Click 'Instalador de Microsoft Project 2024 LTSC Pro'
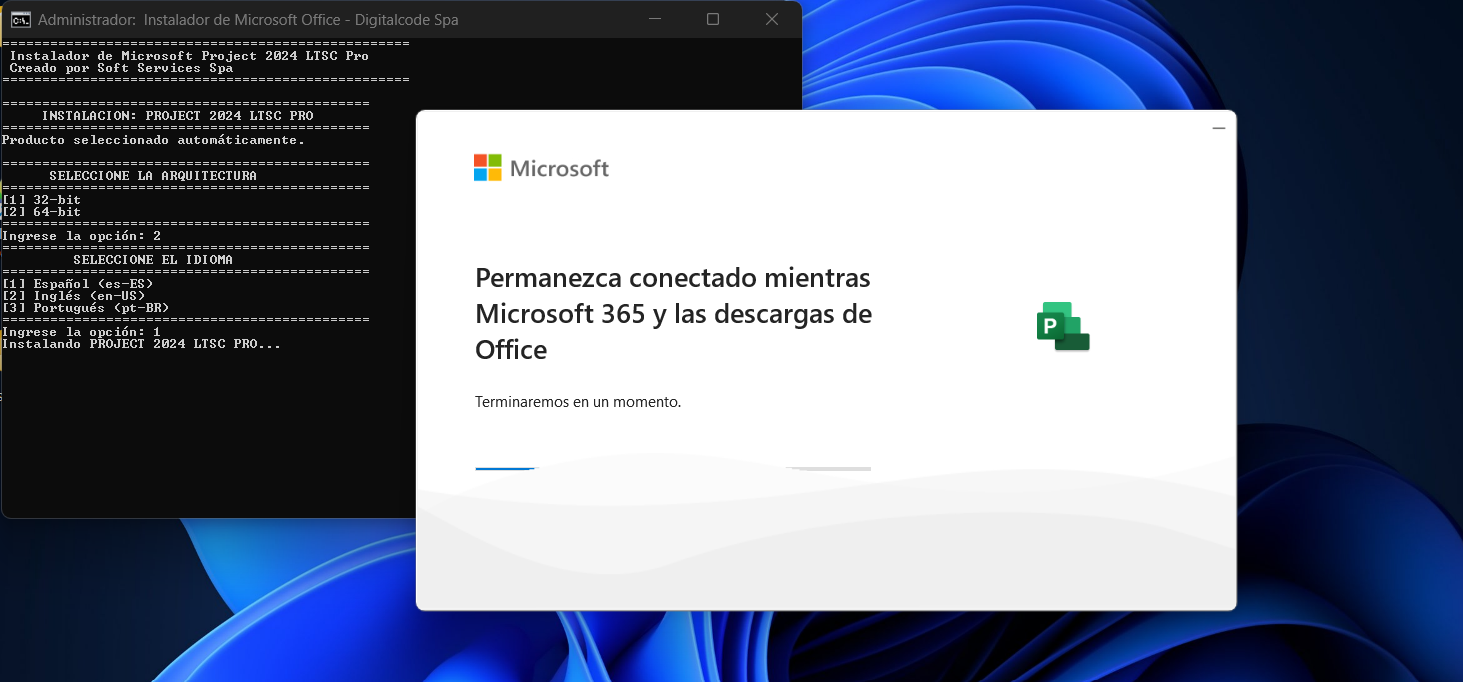1463x682 pixels. 189,56
